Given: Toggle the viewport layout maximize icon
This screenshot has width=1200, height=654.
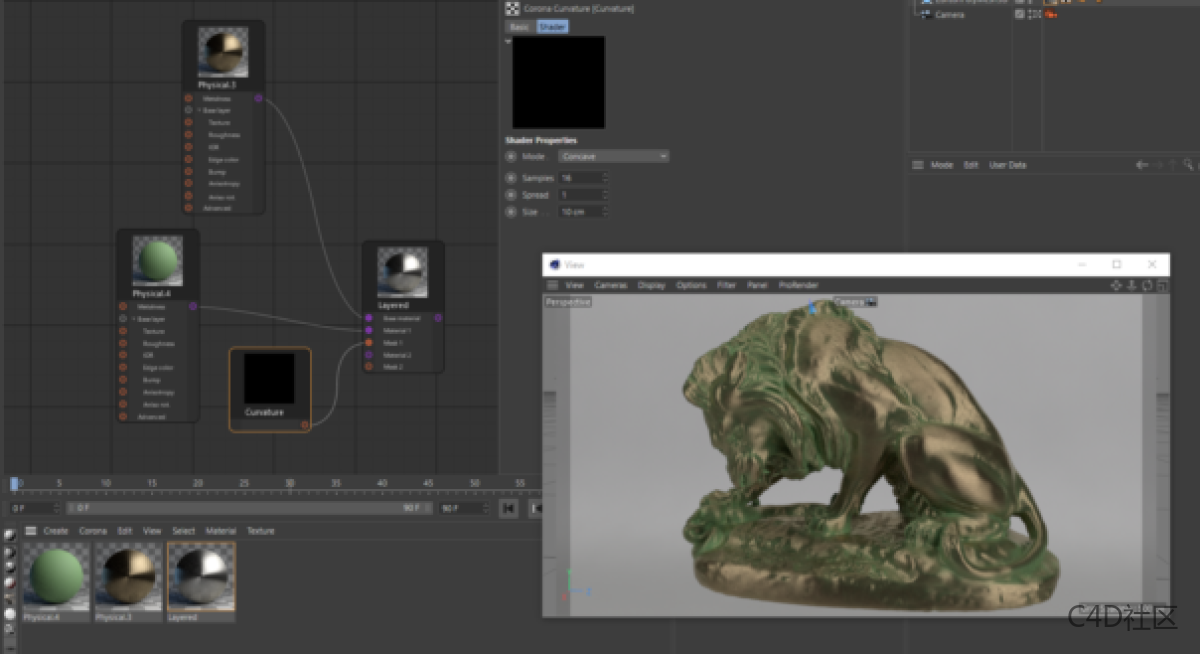Looking at the screenshot, I should click(x=1162, y=285).
